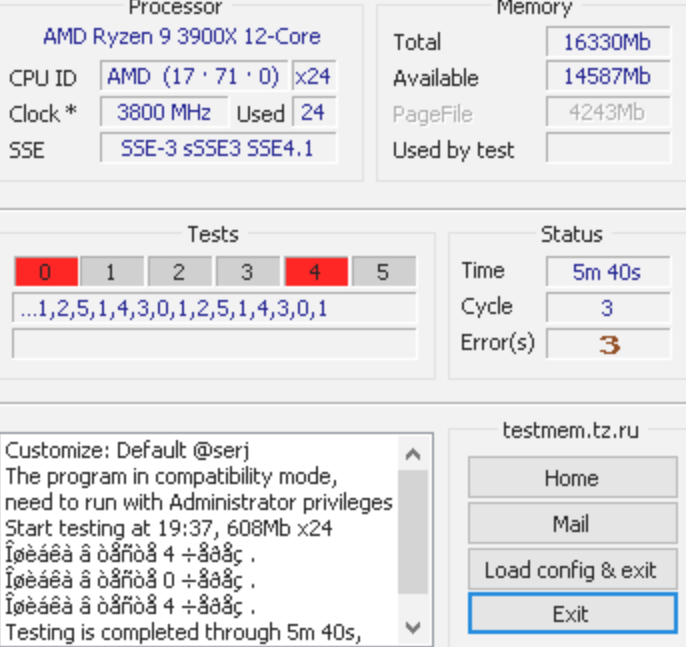686x647 pixels.
Task: Click the log scrollbar thumb
Action: coord(413,532)
